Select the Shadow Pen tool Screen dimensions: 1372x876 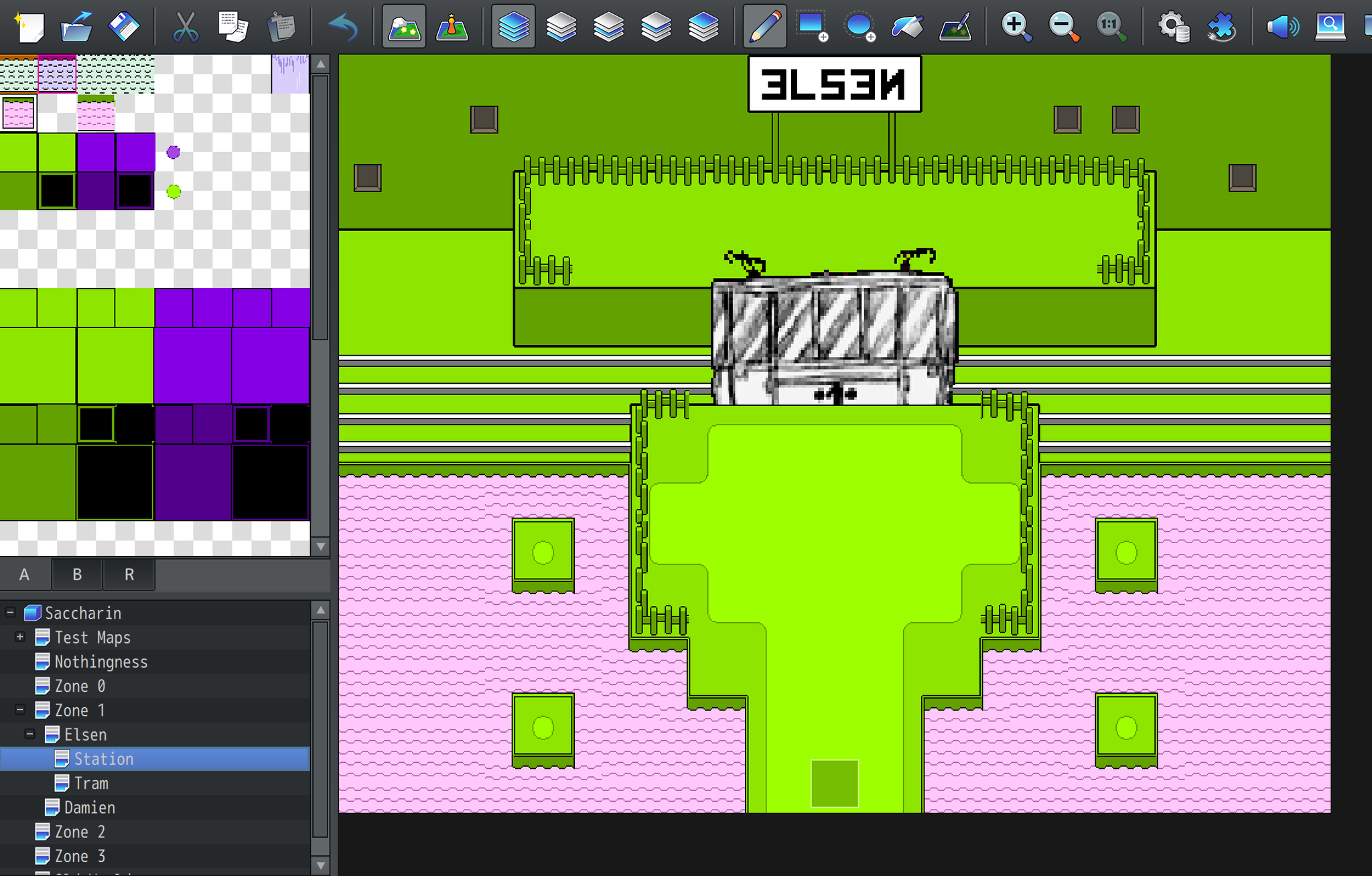click(954, 27)
